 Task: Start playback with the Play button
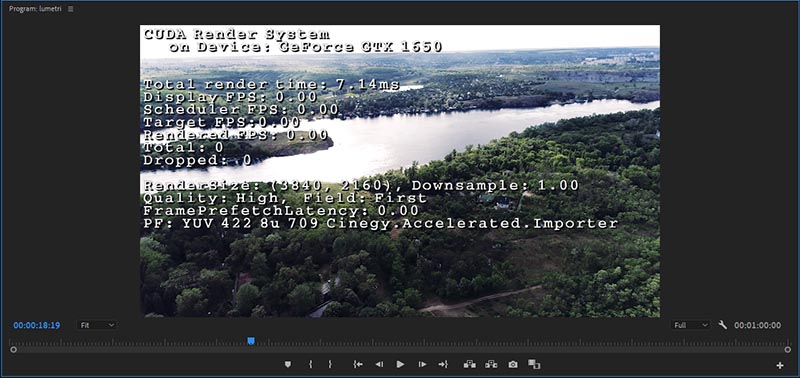pos(401,364)
